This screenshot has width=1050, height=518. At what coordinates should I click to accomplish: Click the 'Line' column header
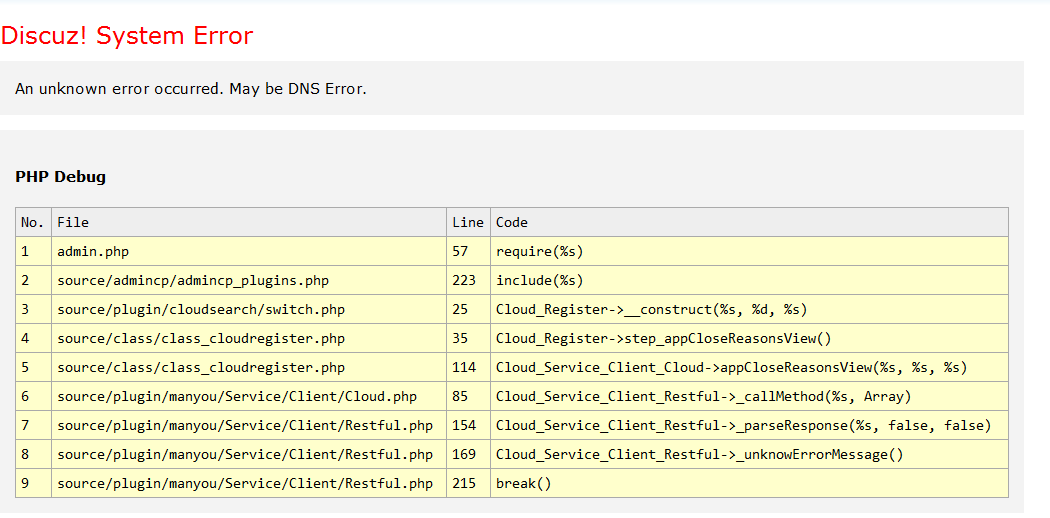pos(469,222)
